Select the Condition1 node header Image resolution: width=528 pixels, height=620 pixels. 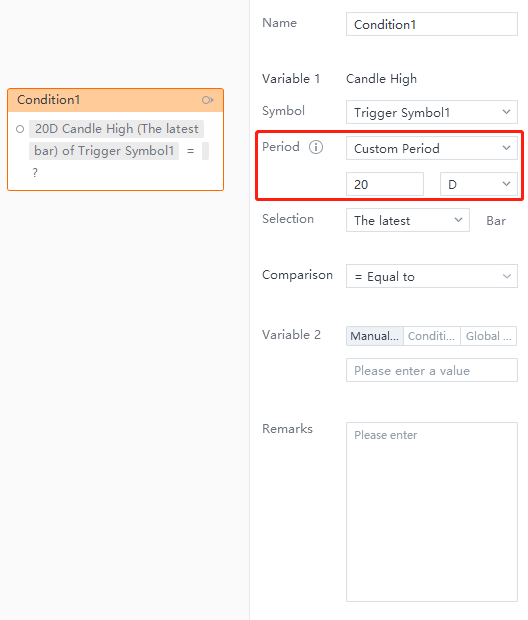(115, 100)
